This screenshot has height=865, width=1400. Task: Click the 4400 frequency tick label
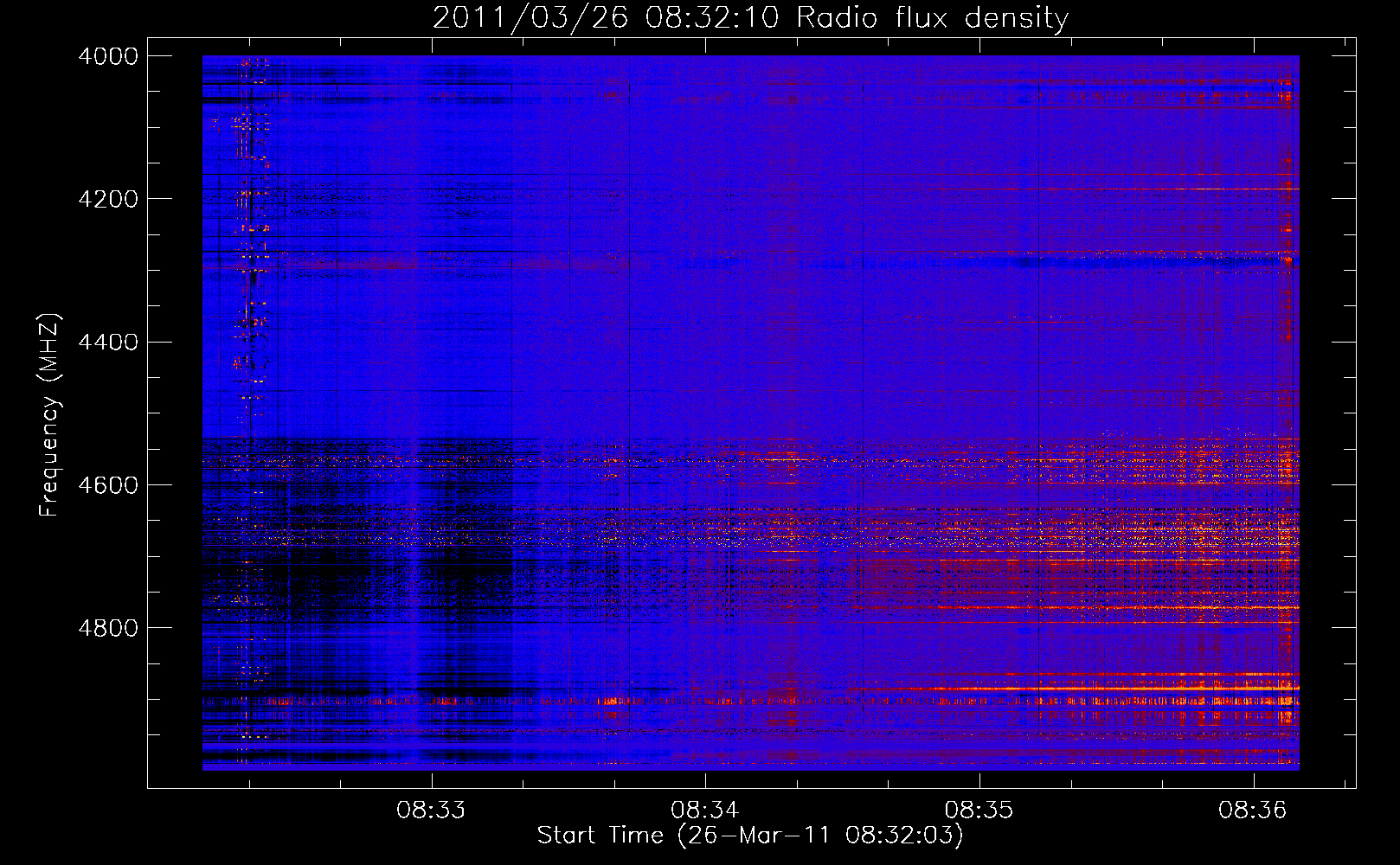(x=108, y=343)
